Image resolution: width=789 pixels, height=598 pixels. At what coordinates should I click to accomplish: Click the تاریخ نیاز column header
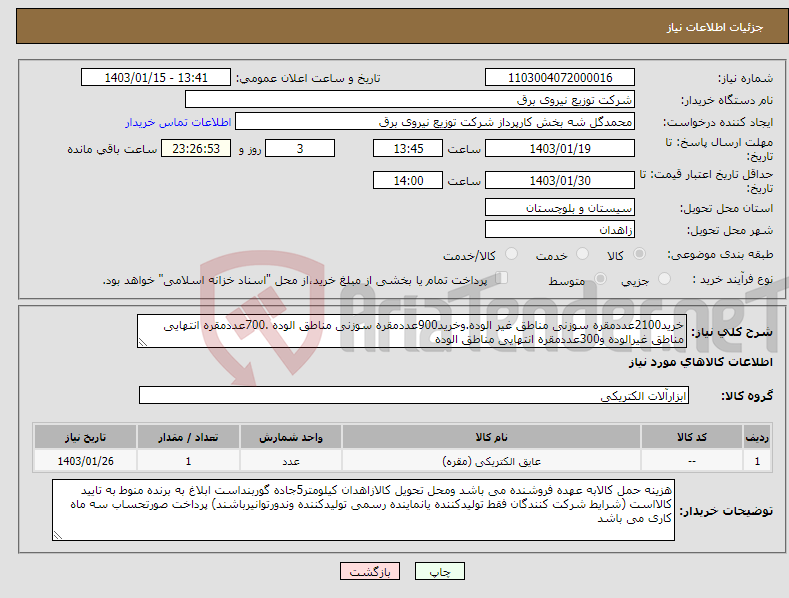pyautogui.click(x=85, y=437)
